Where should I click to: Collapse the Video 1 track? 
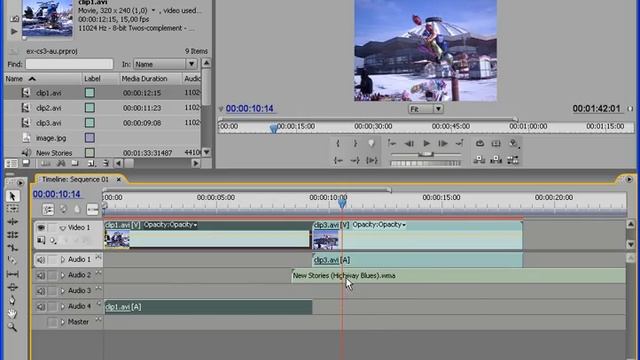coord(62,228)
